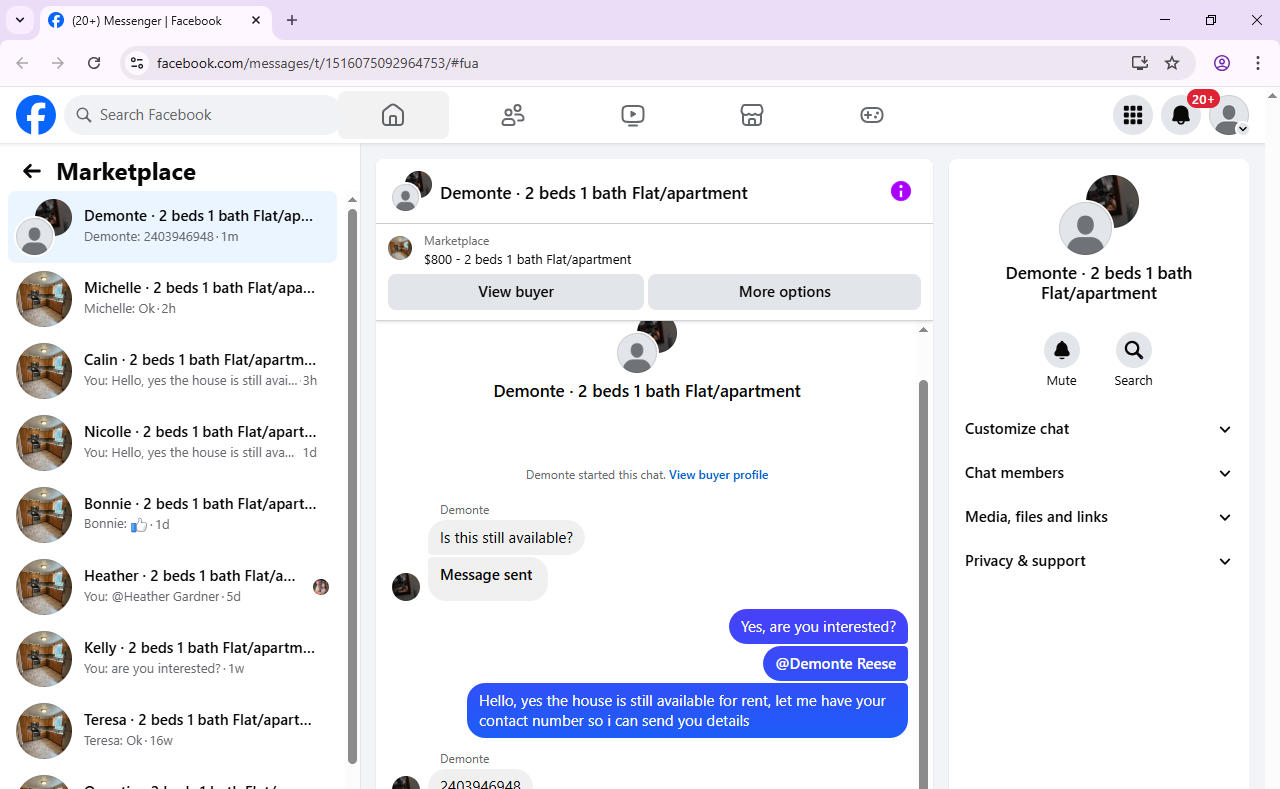Open notifications bell with 20+ badge
1280x789 pixels.
tap(1181, 115)
